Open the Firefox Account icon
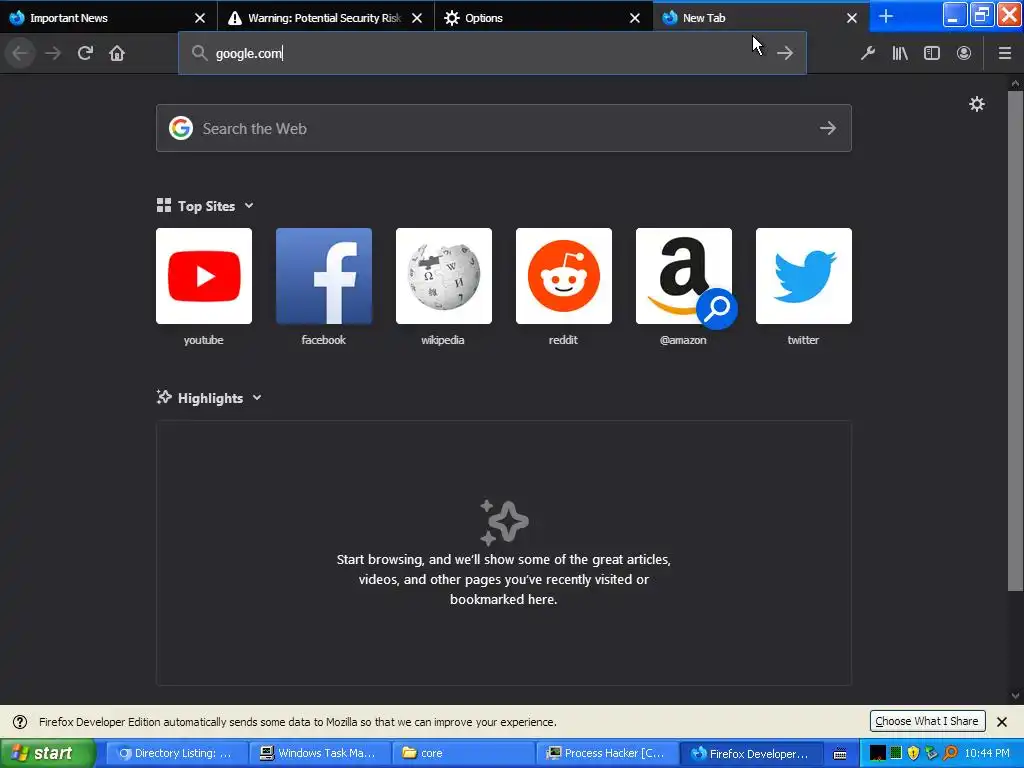 [964, 53]
